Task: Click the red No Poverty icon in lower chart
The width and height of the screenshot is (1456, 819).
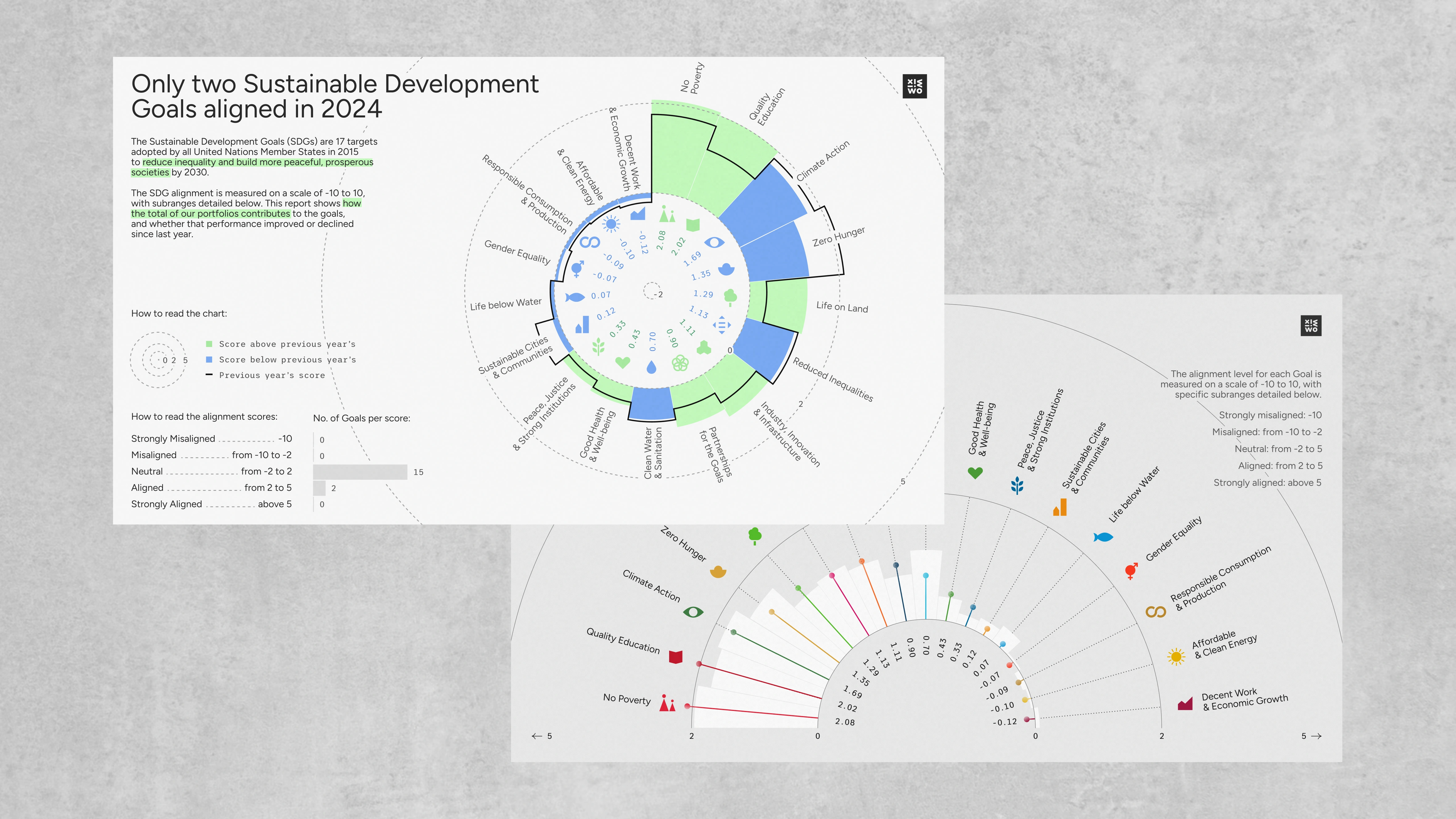Action: [667, 703]
